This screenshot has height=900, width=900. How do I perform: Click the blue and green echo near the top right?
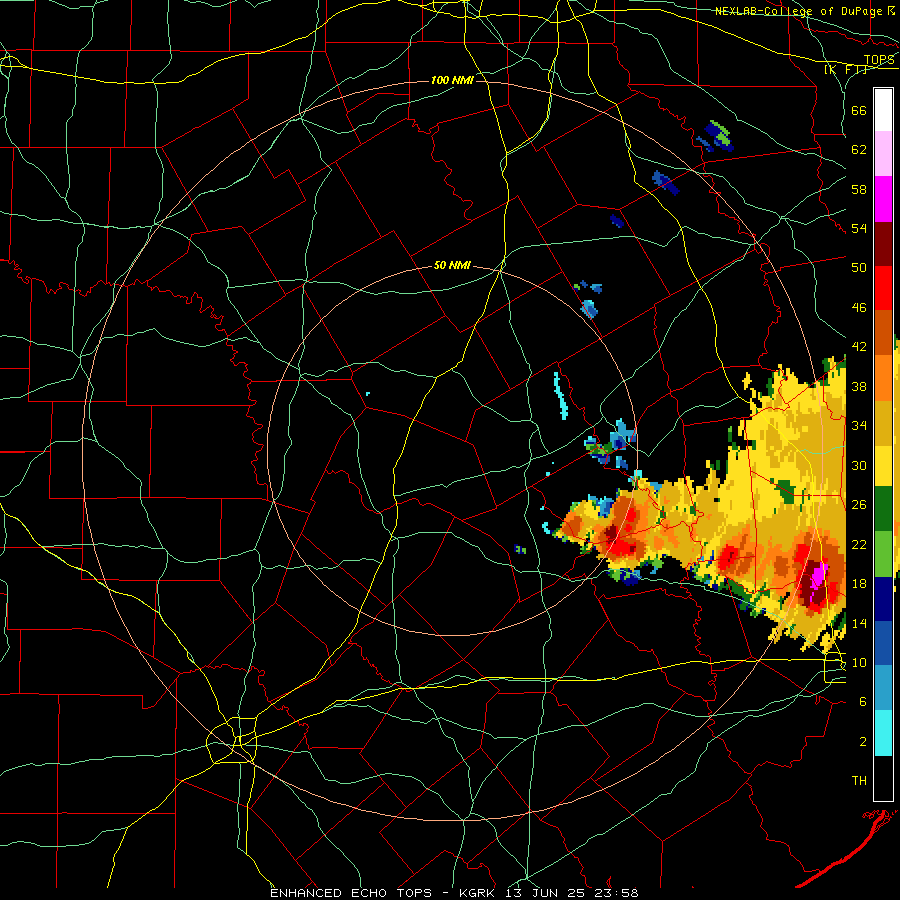(x=715, y=136)
